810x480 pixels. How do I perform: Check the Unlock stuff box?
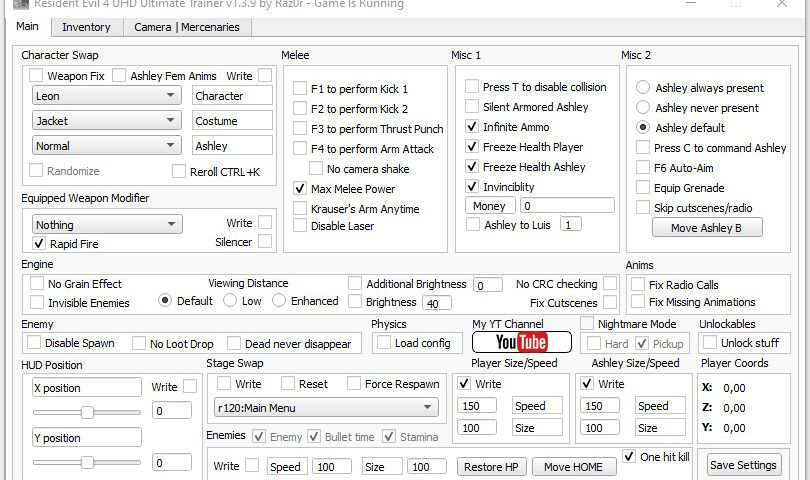point(710,343)
